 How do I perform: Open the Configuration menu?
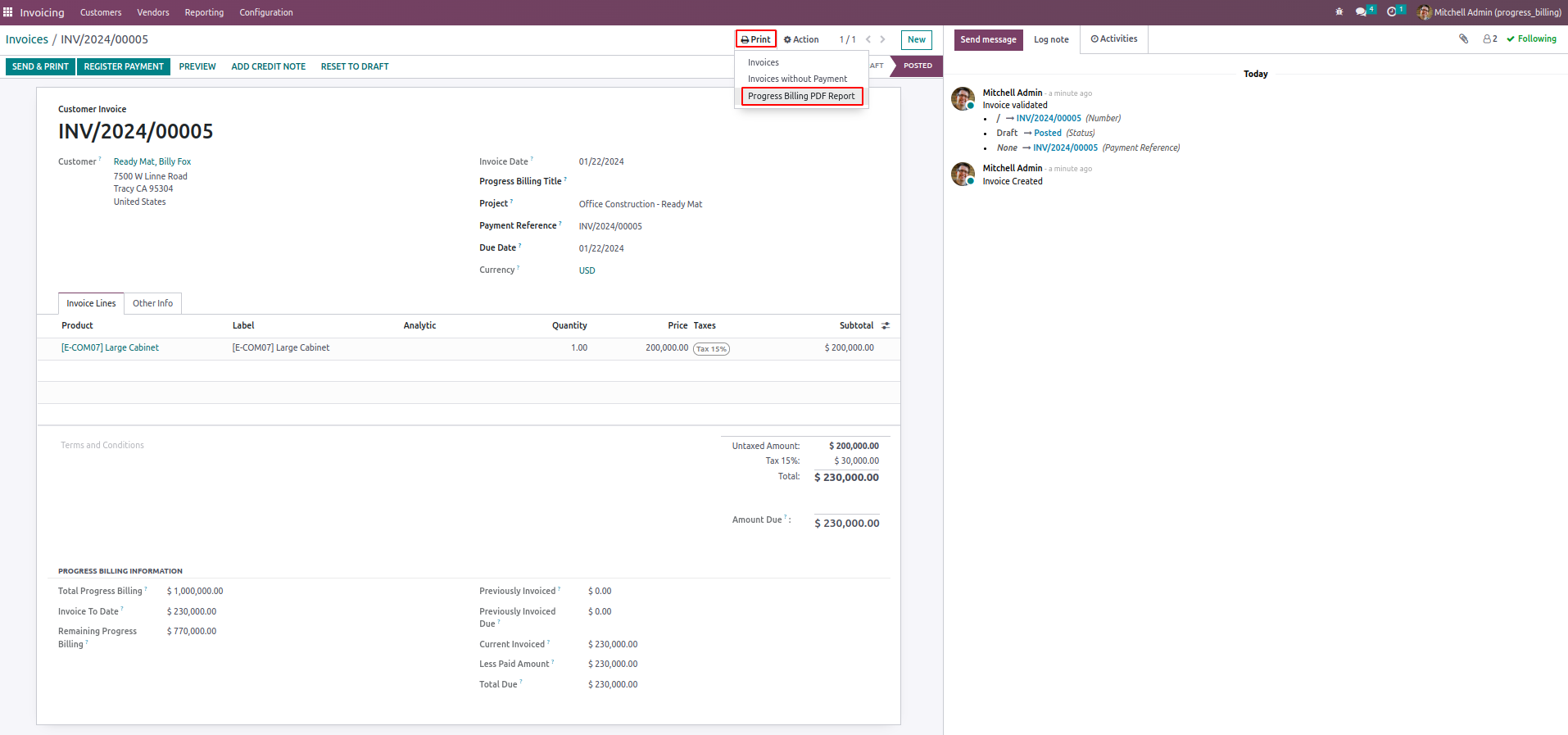pyautogui.click(x=266, y=12)
